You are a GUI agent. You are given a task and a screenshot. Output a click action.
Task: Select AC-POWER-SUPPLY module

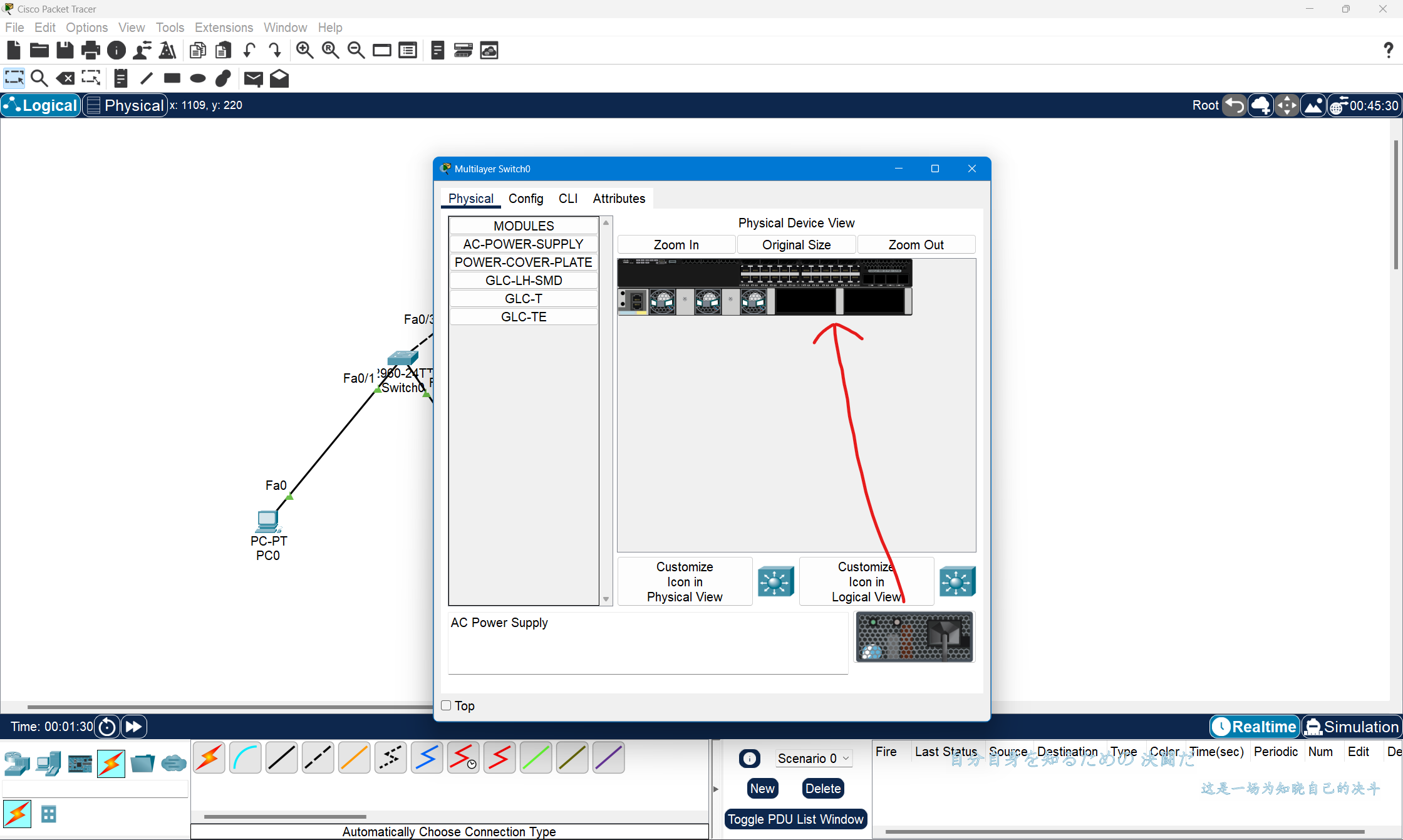(524, 244)
